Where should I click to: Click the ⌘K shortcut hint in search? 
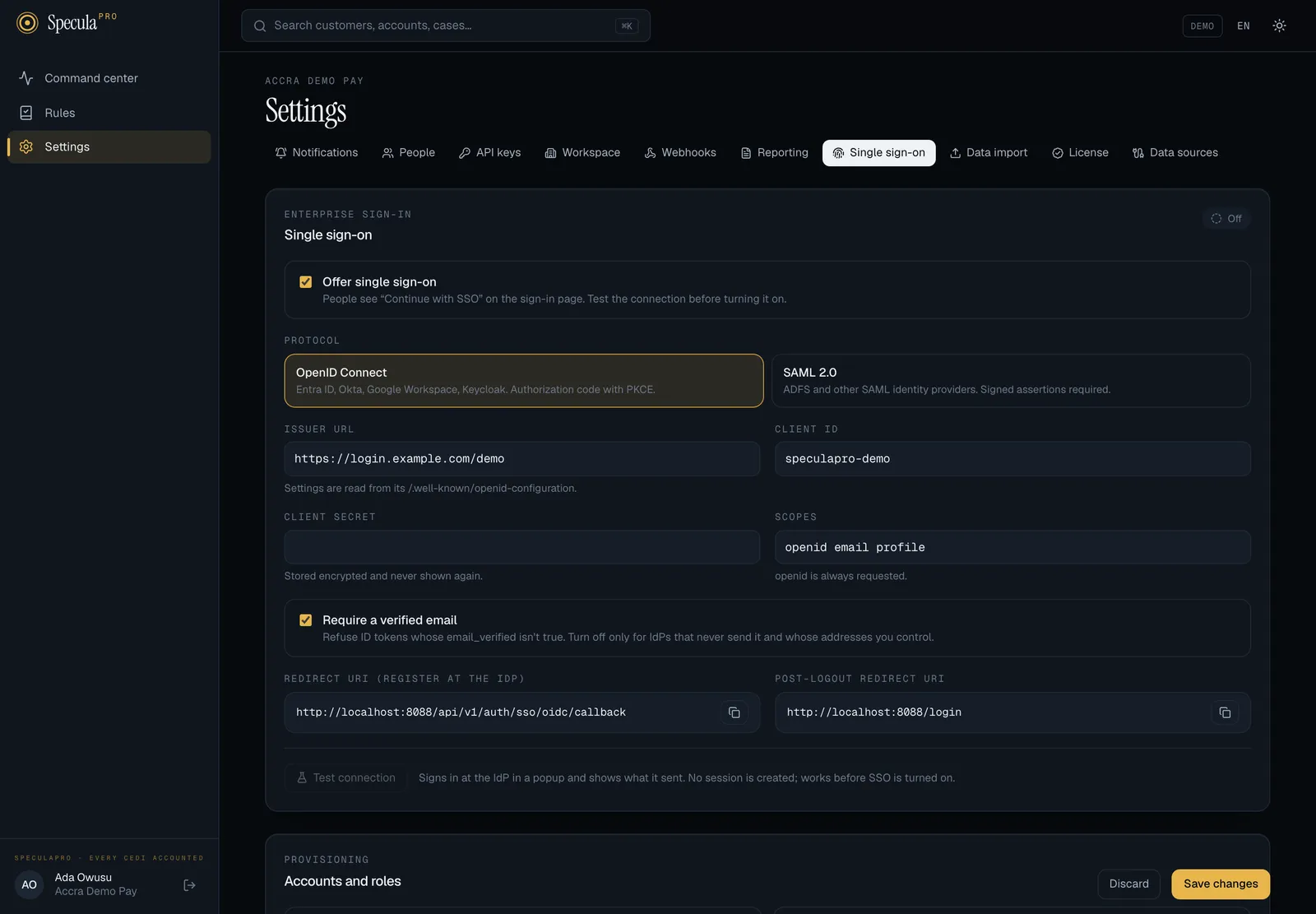pos(627,26)
